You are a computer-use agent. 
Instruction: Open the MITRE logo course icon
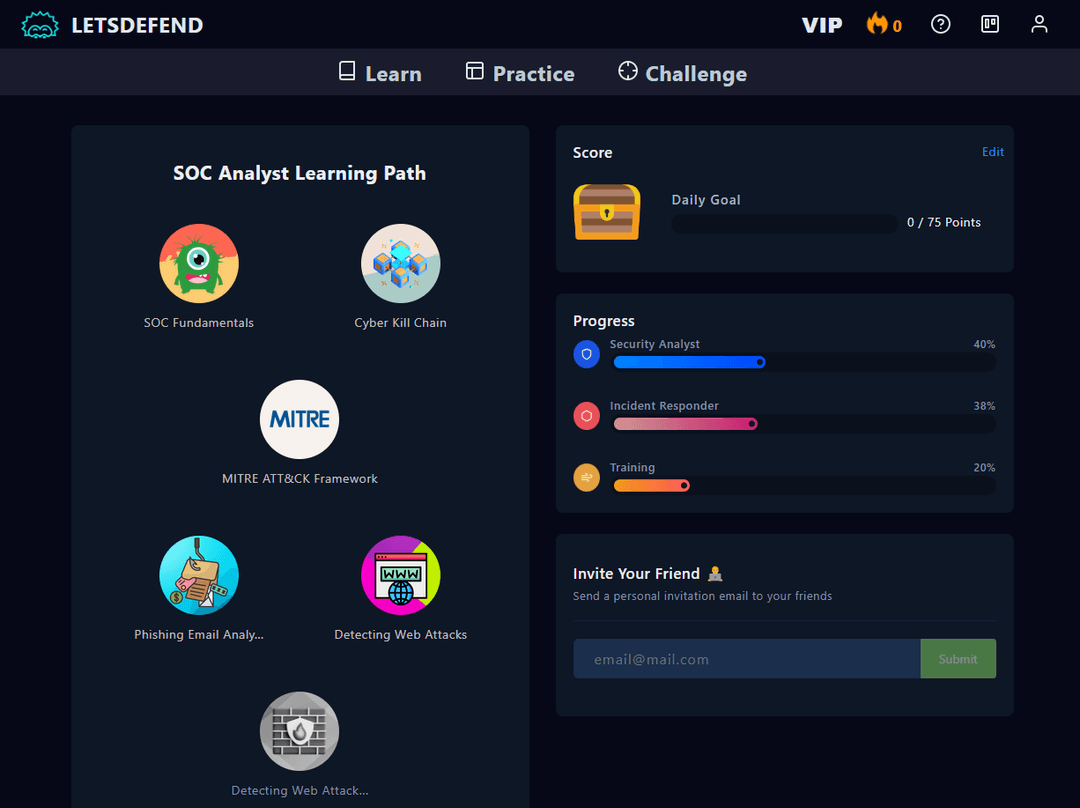tap(300, 419)
